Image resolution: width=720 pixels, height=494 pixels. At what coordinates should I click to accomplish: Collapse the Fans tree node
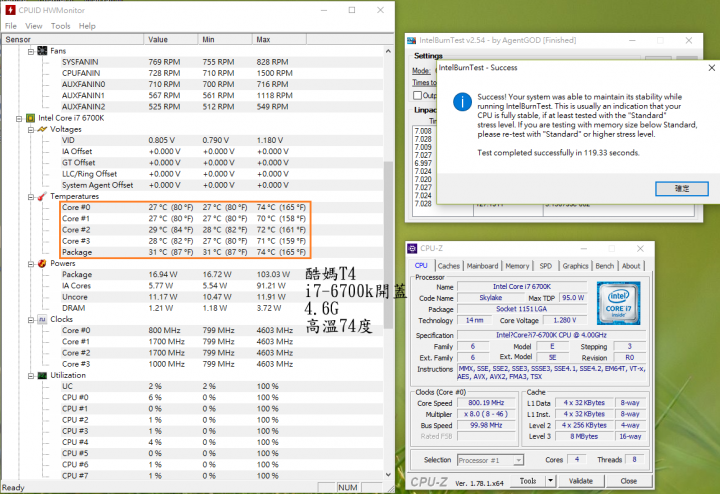31,51
